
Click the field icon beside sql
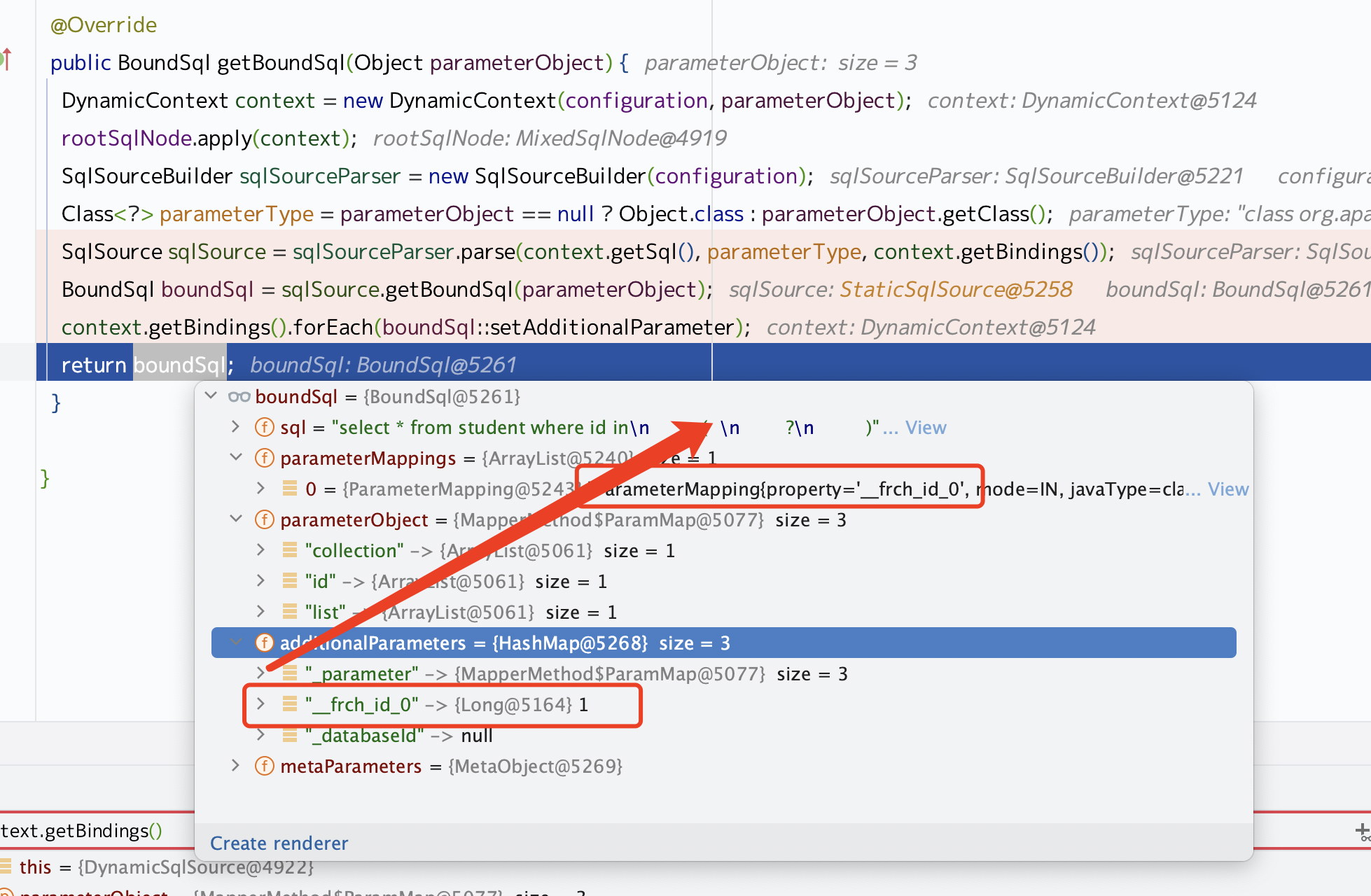point(264,427)
